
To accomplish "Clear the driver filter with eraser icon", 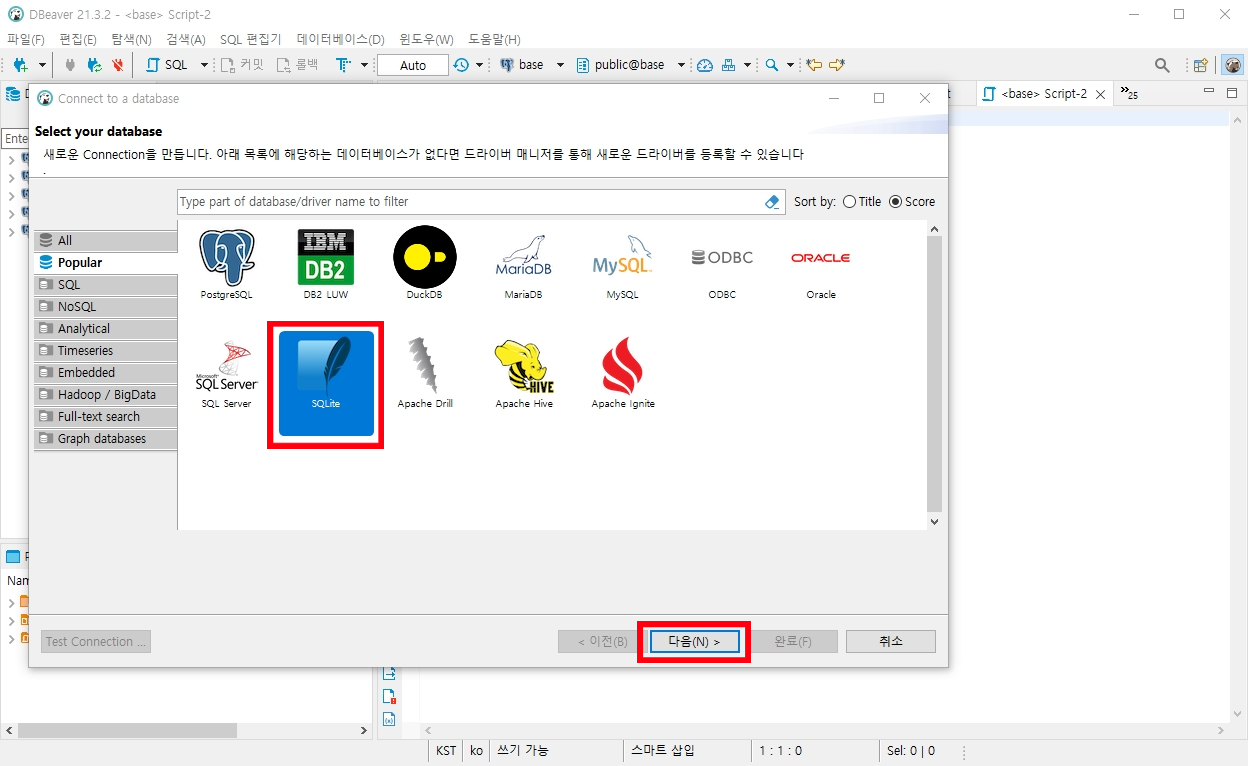I will 771,202.
